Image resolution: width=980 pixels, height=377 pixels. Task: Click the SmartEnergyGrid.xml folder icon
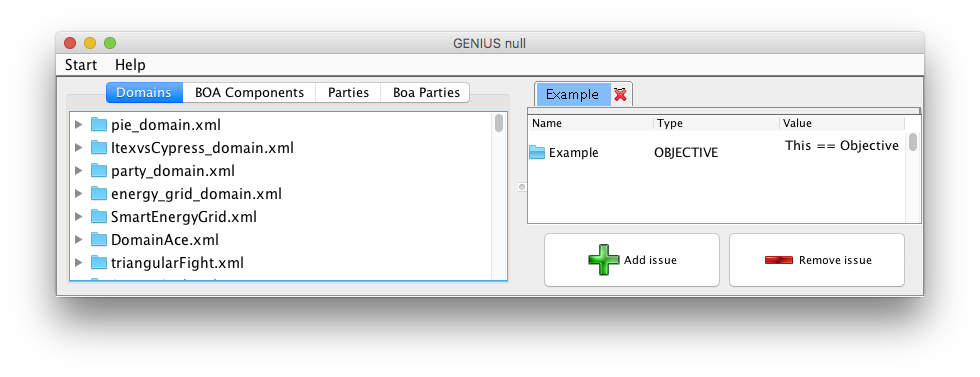99,216
